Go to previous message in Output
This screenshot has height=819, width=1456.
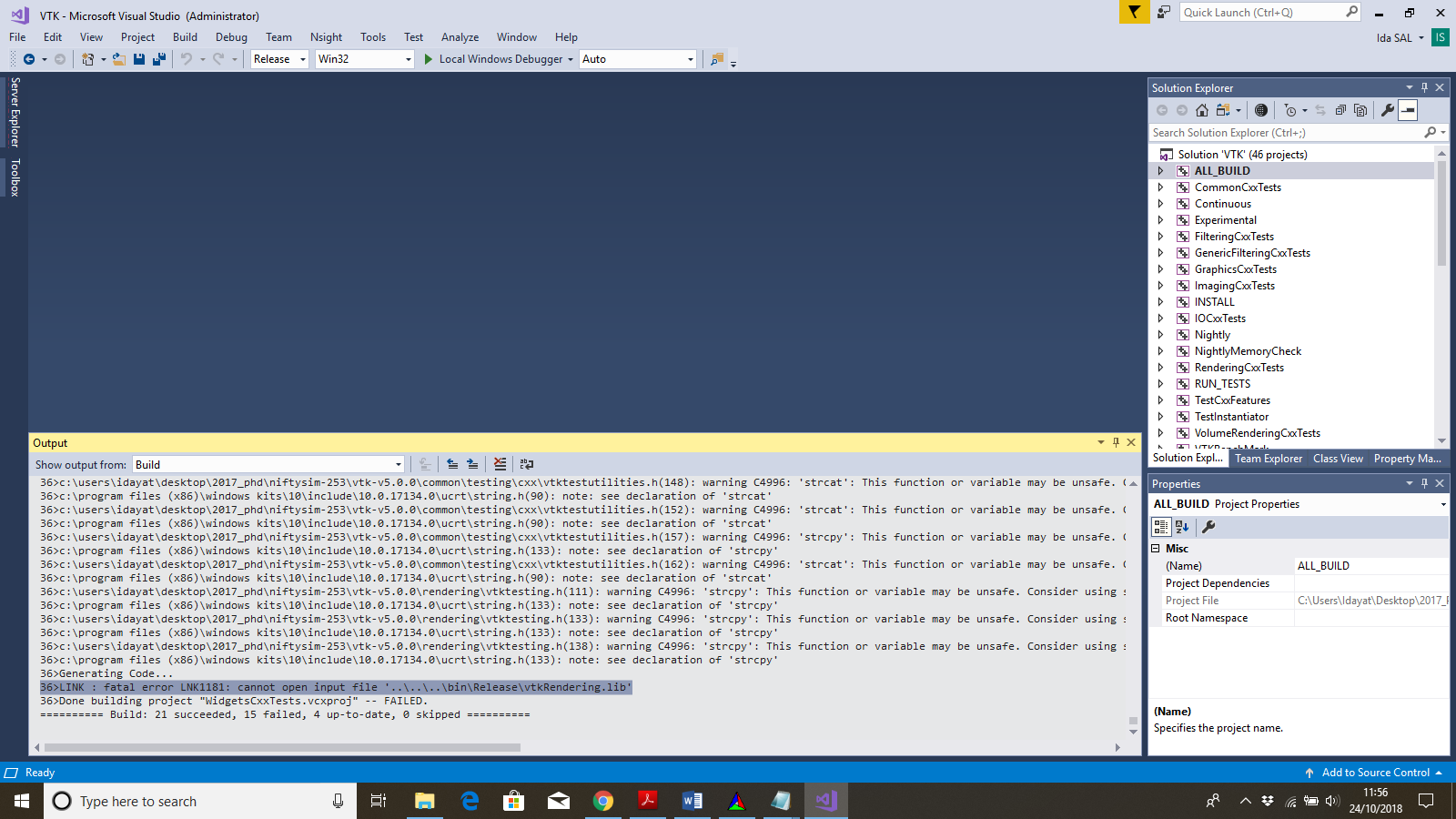(452, 464)
